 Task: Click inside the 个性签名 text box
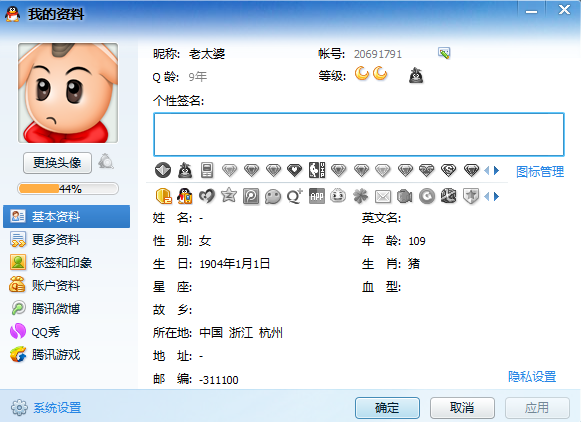coord(359,134)
